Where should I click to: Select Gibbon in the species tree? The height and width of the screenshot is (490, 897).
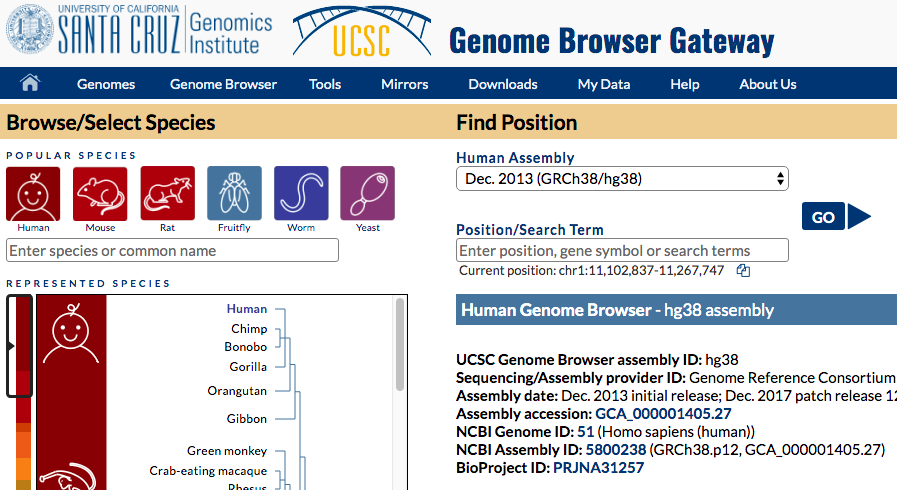click(x=247, y=419)
